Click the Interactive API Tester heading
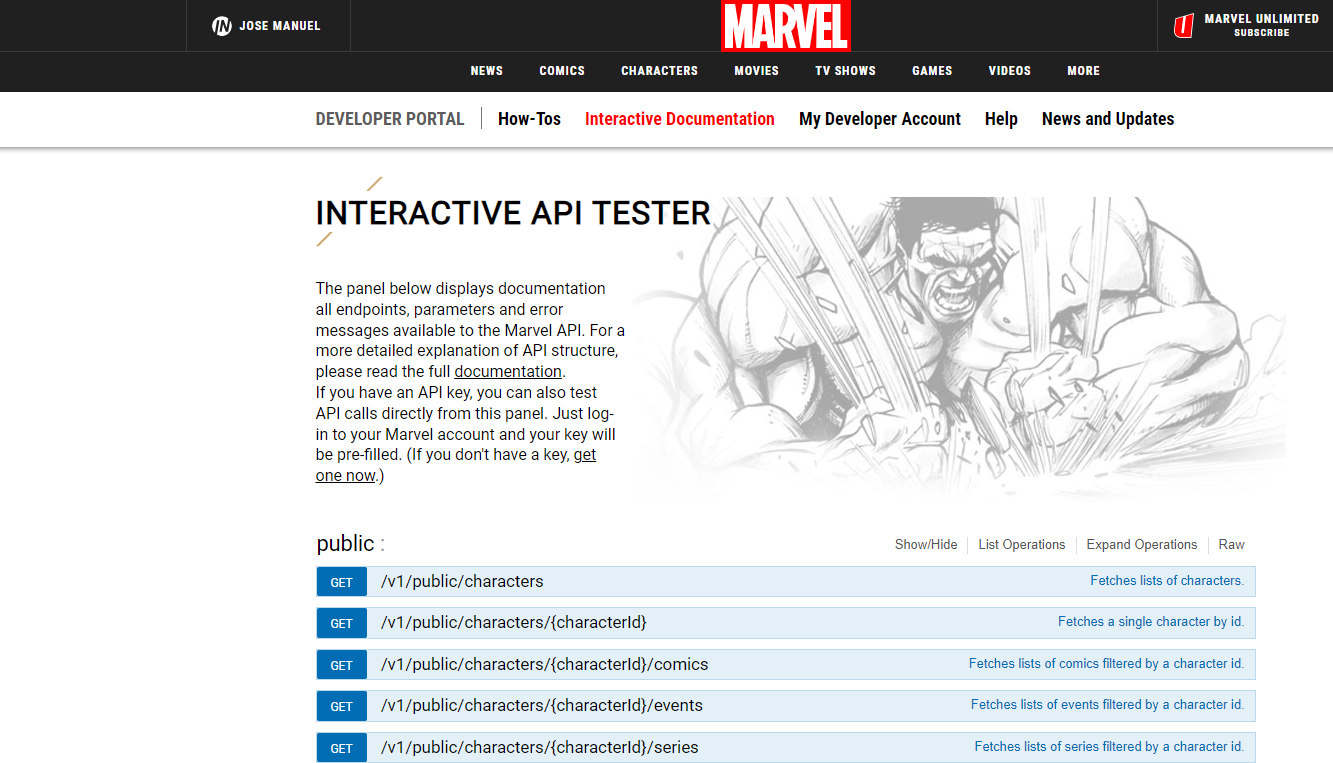 513,213
